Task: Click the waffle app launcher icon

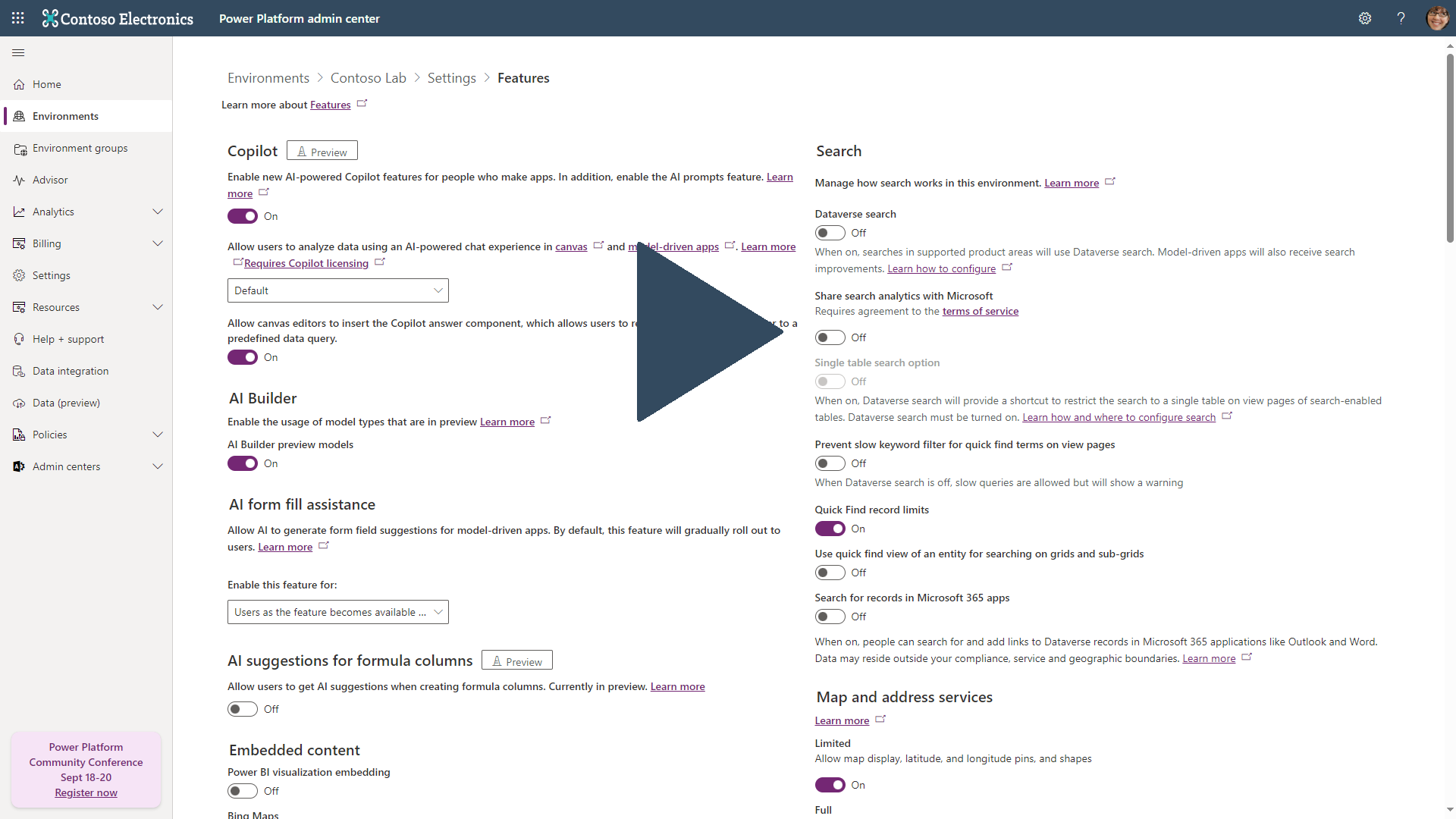Action: tap(18, 18)
